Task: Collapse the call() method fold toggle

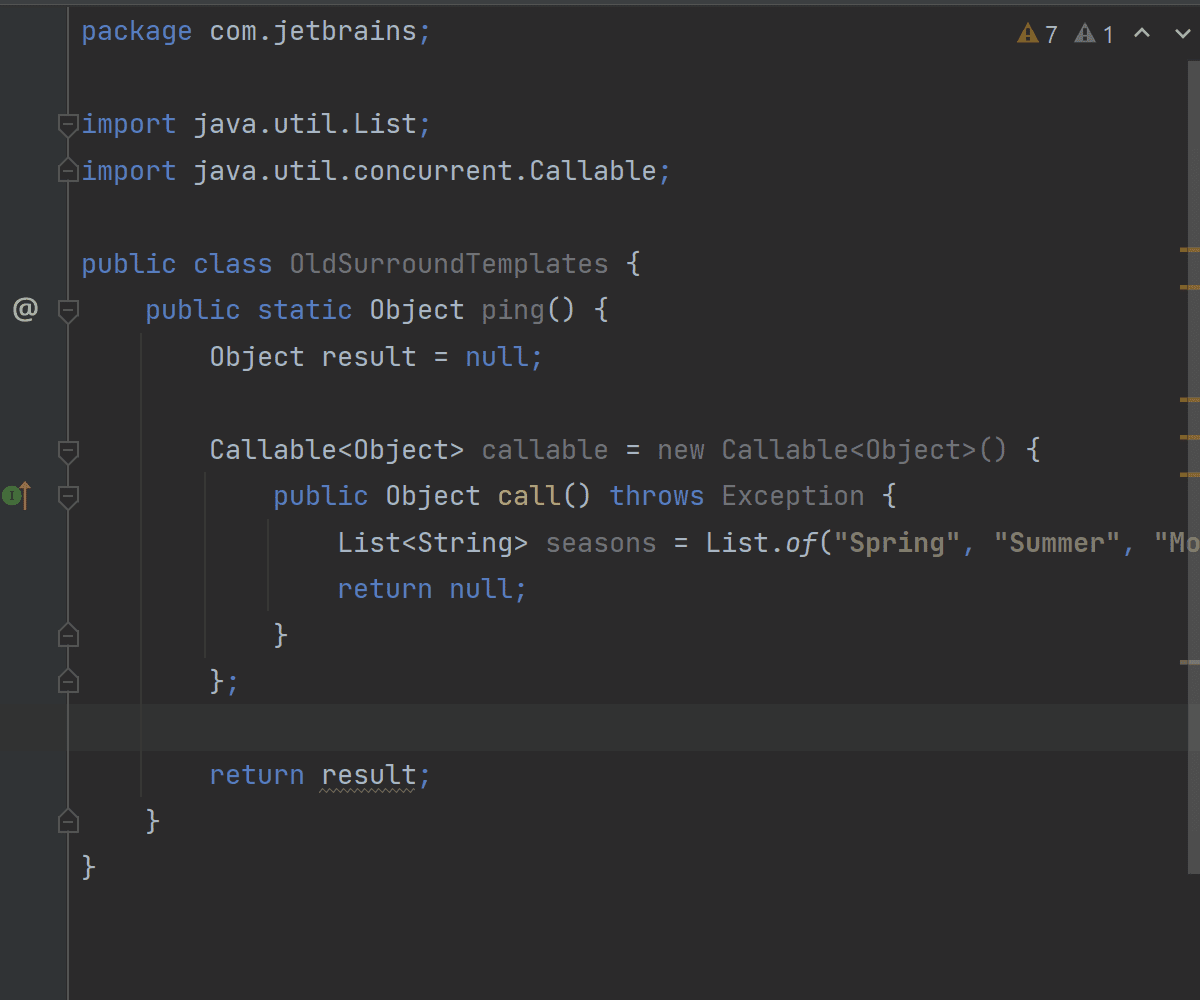Action: [x=68, y=497]
